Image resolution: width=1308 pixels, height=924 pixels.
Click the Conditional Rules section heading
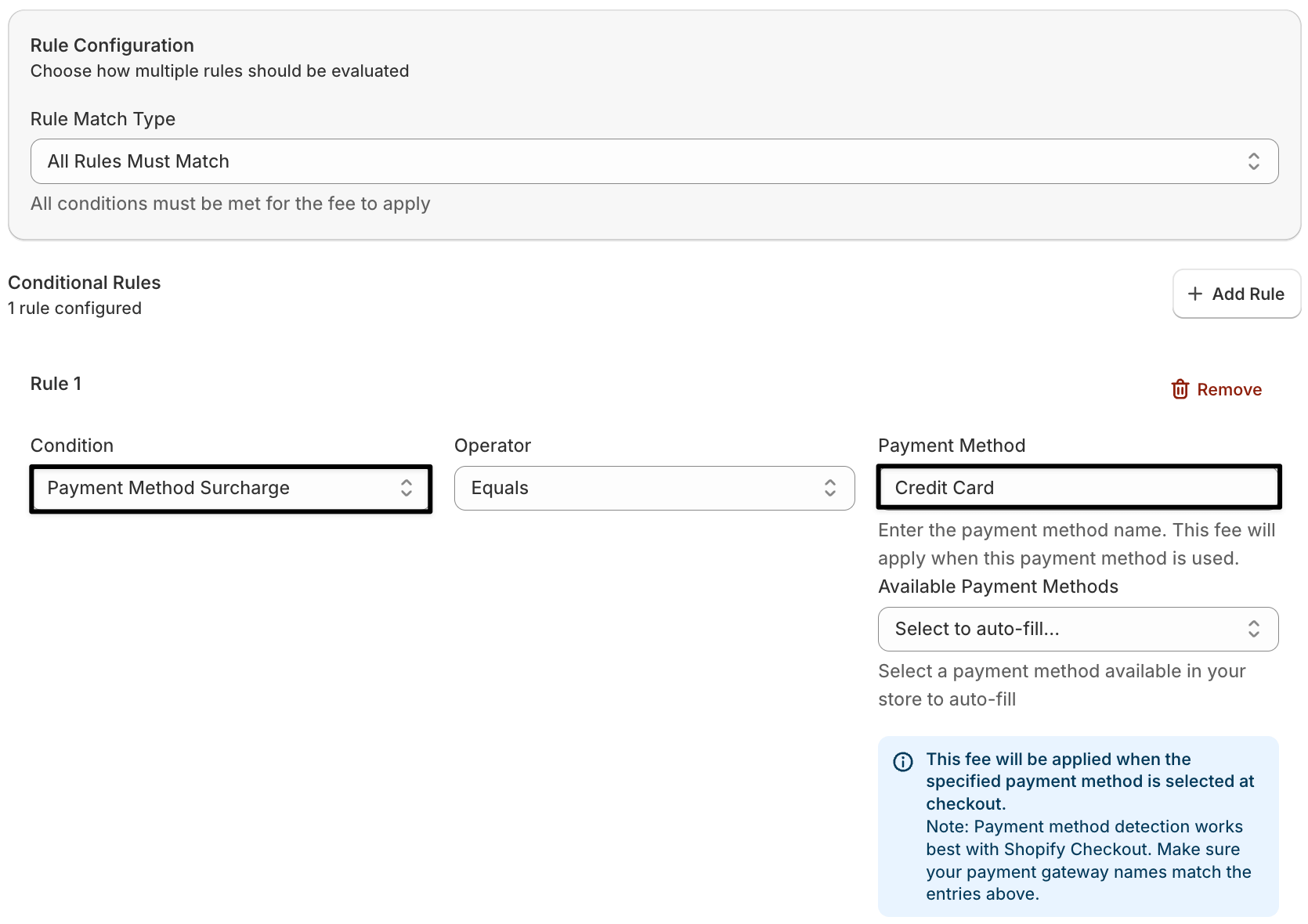85,283
